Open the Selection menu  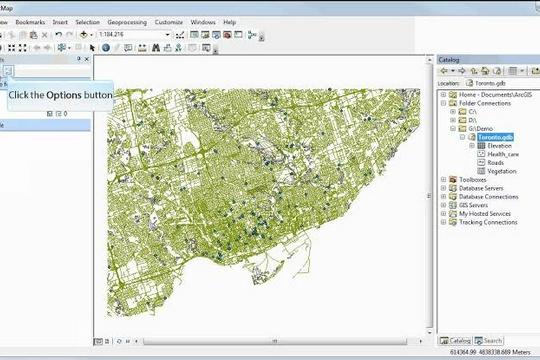(87, 22)
